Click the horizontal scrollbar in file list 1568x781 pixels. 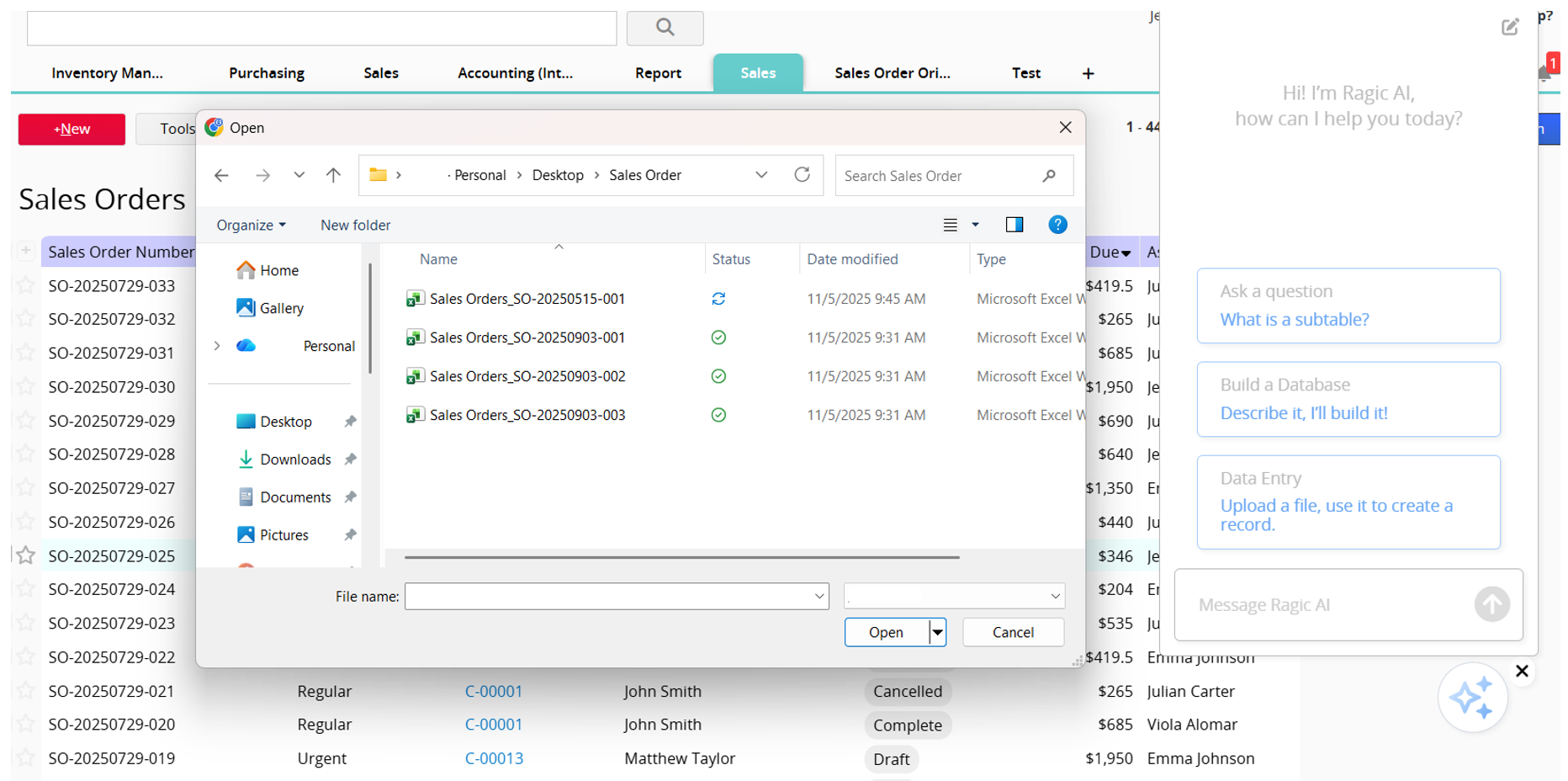tap(681, 557)
